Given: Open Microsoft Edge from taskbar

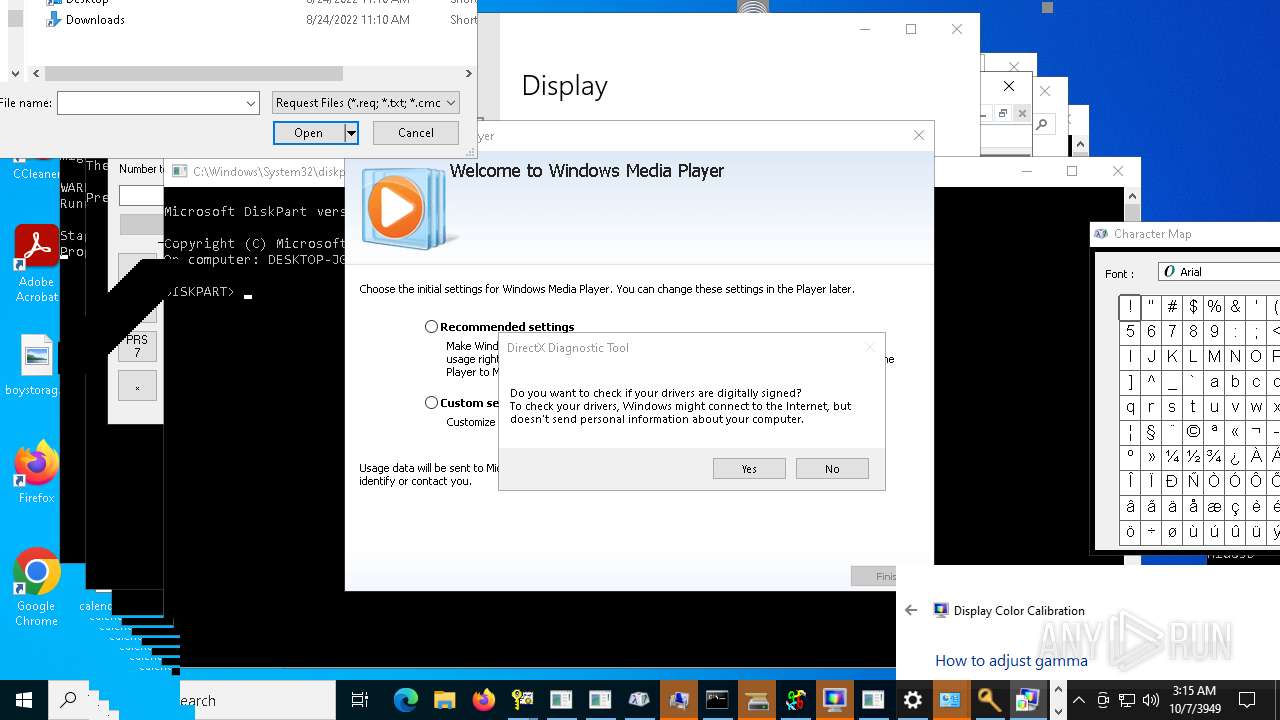Looking at the screenshot, I should coord(405,700).
